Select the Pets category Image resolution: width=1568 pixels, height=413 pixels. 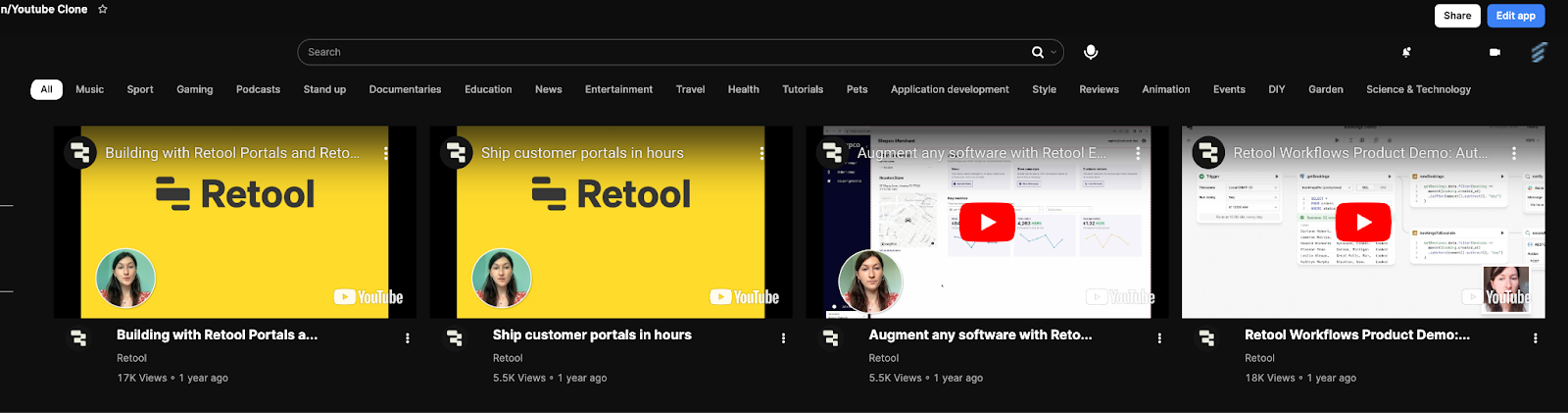[857, 89]
